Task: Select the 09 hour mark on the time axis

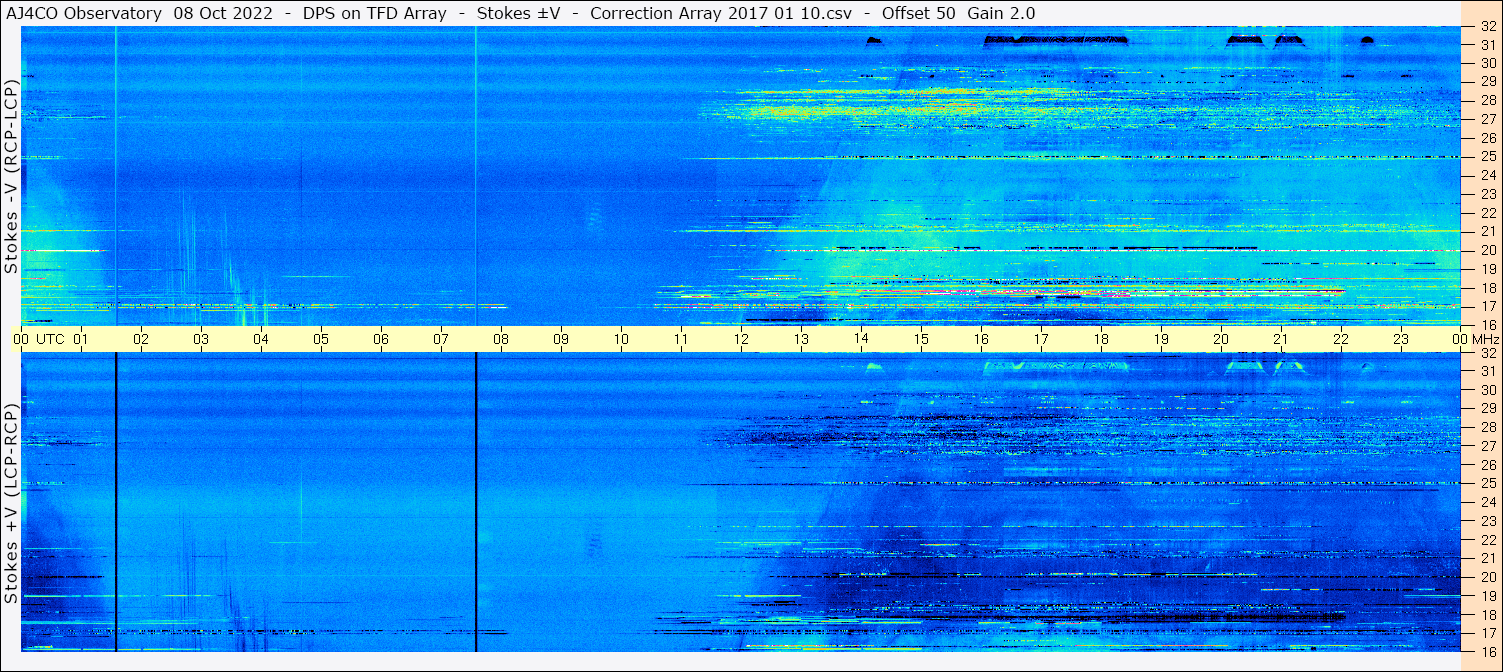Action: click(561, 339)
